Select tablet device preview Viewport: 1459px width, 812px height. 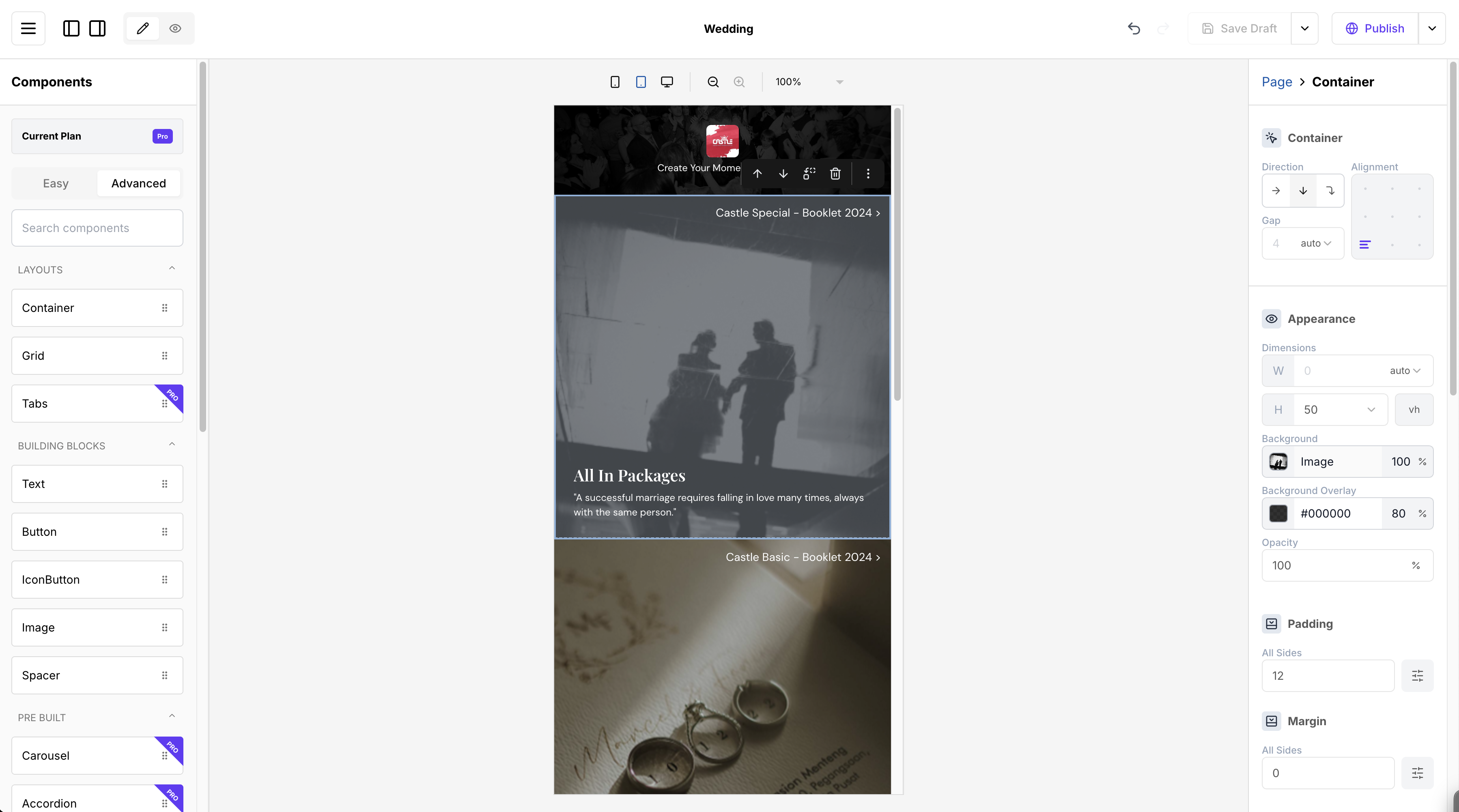click(x=641, y=82)
